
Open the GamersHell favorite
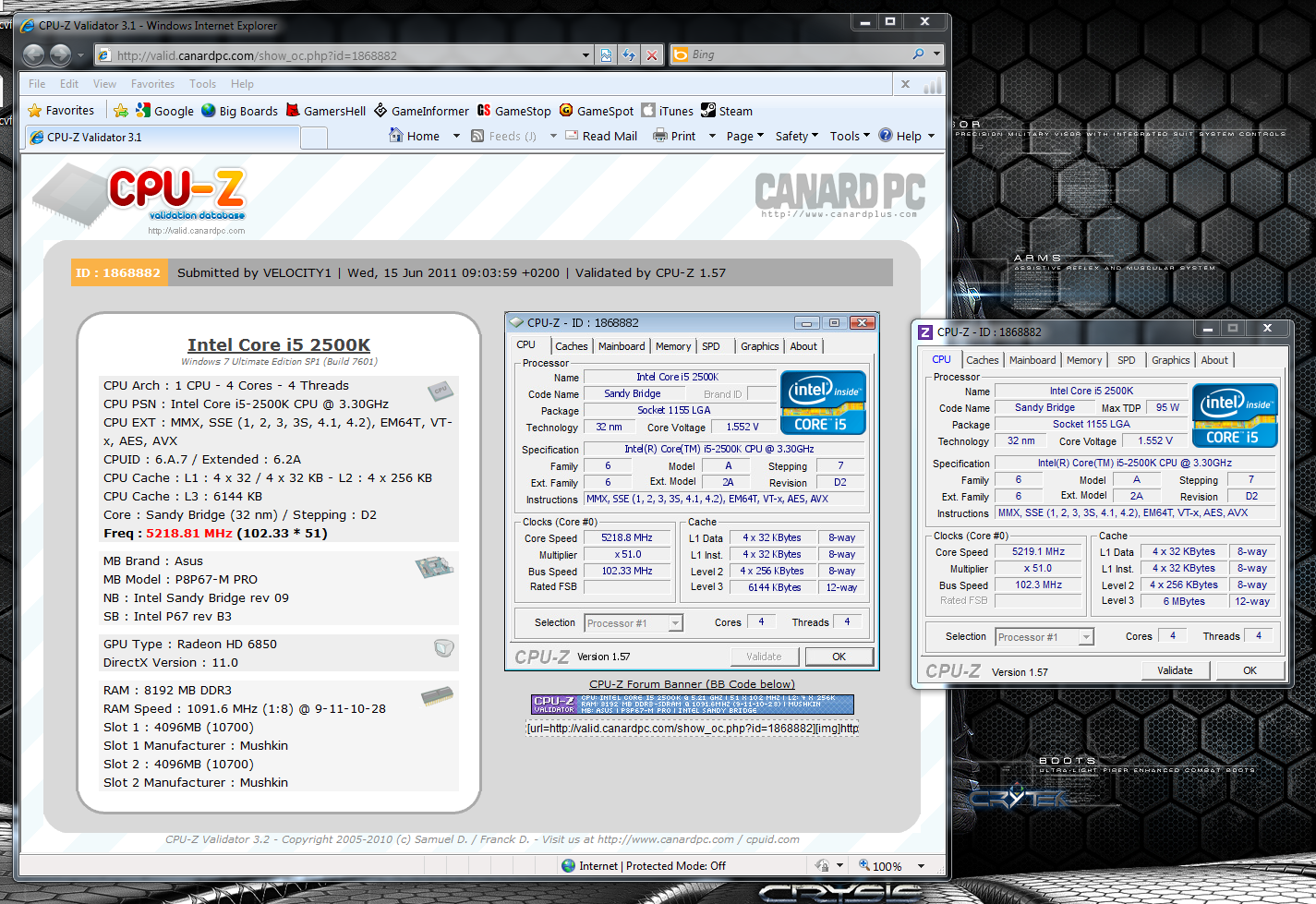tap(326, 111)
